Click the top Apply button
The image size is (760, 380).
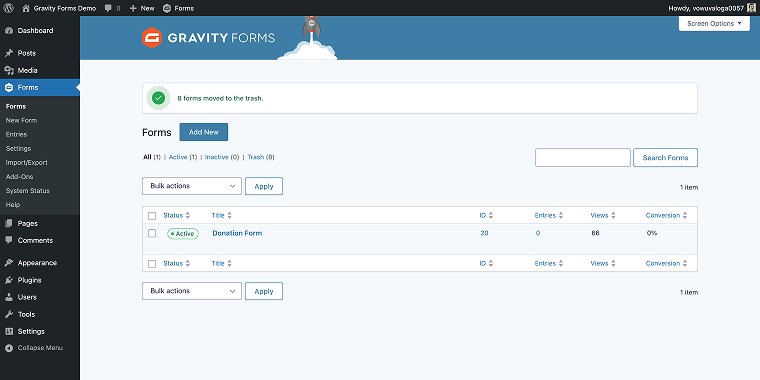tap(264, 186)
